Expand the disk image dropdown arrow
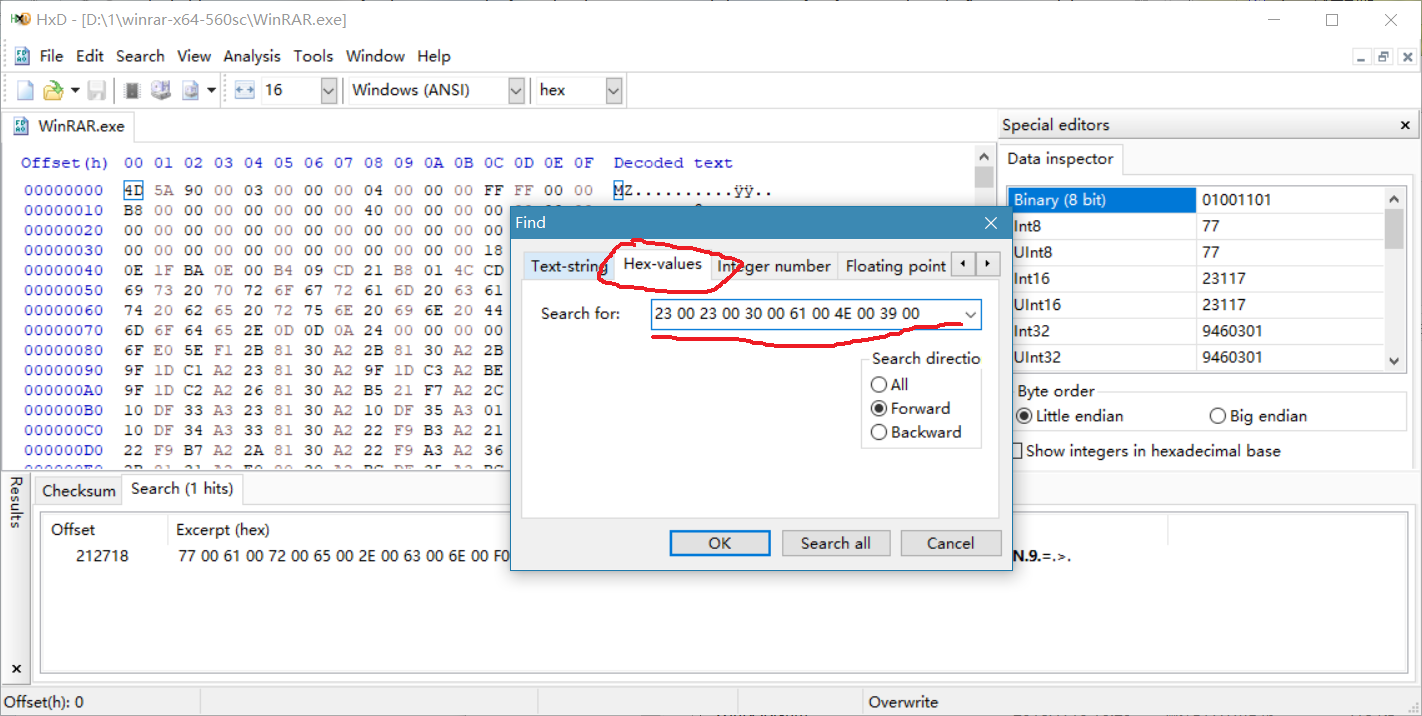The image size is (1422, 716). click(211, 90)
